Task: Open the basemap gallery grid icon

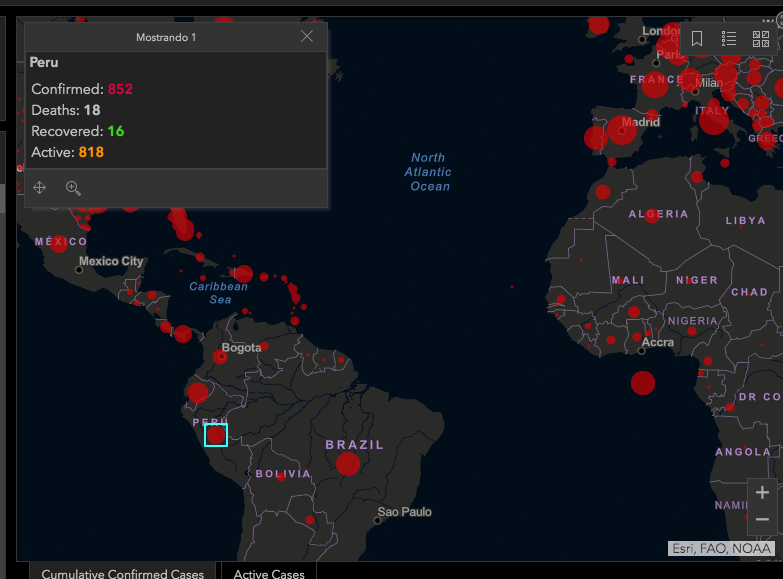Action: tap(761, 38)
